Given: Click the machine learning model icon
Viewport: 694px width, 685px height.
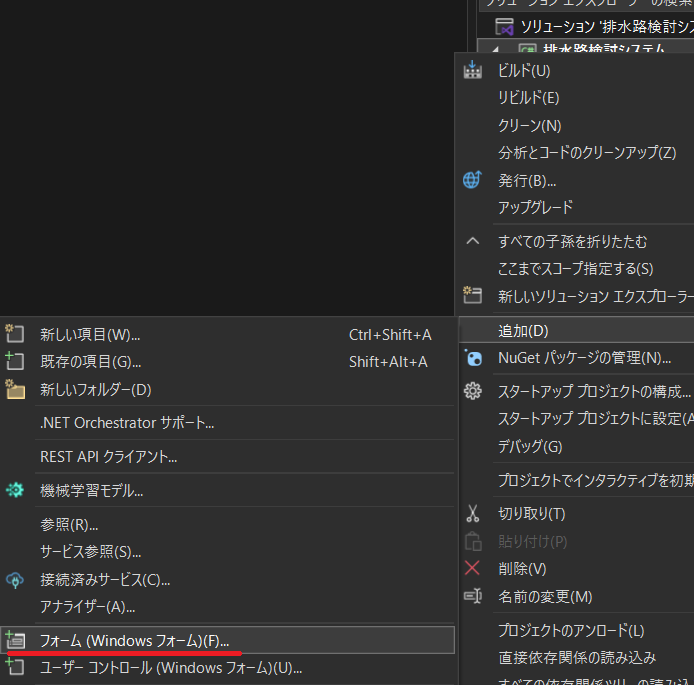Looking at the screenshot, I should (15, 490).
